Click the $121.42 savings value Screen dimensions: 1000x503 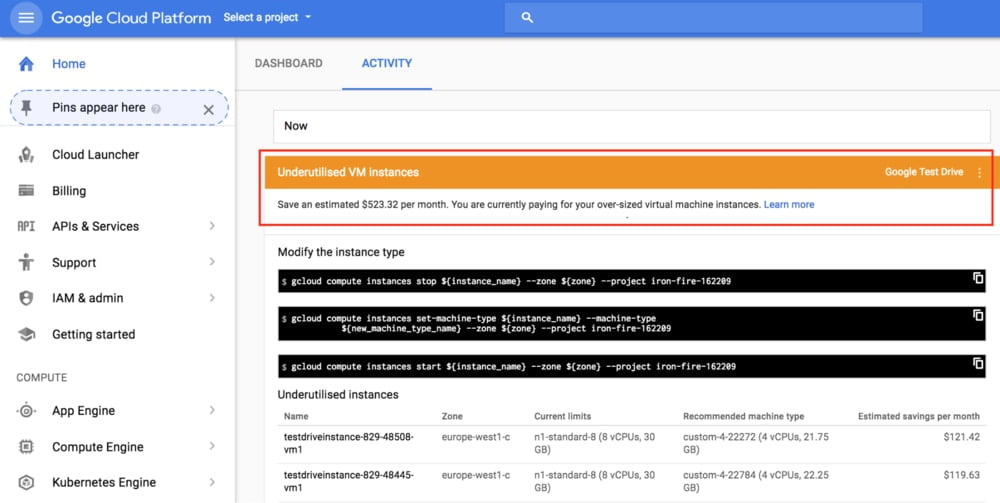click(x=962, y=437)
